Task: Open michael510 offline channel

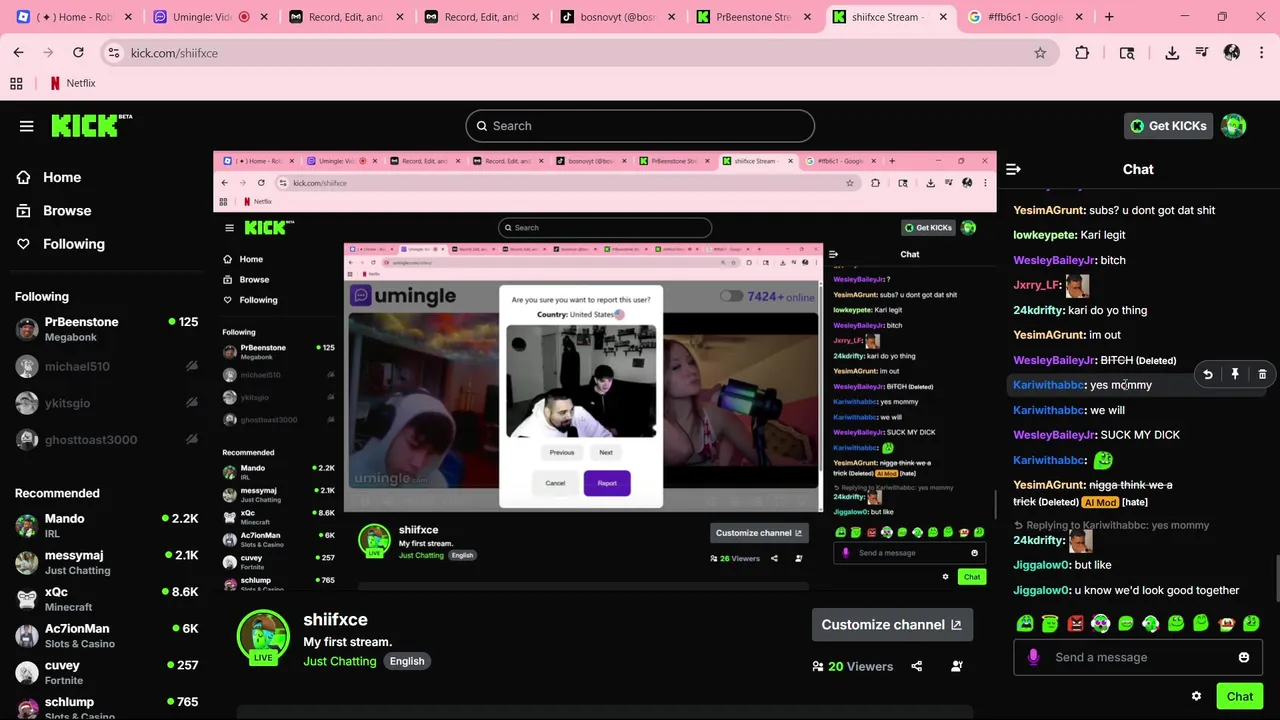Action: 106,367
